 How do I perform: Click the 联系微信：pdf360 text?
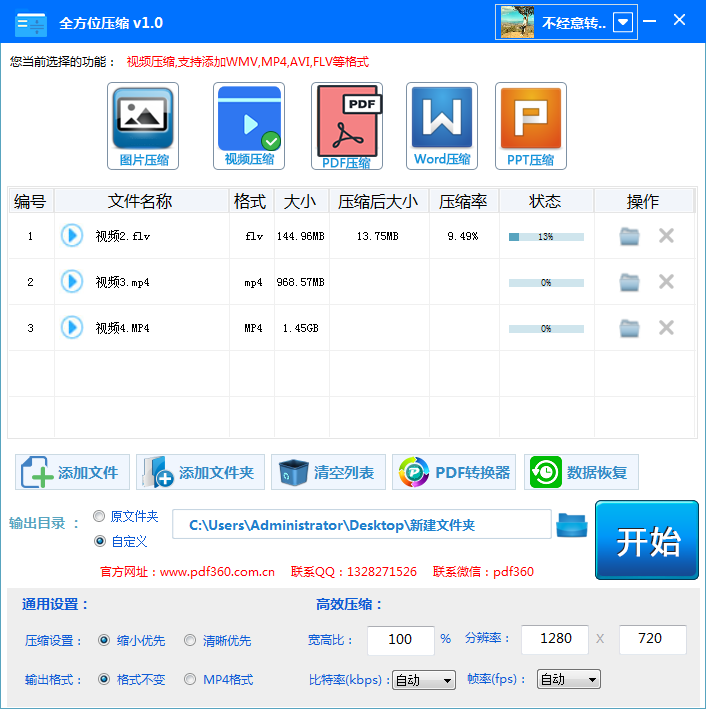pos(483,572)
